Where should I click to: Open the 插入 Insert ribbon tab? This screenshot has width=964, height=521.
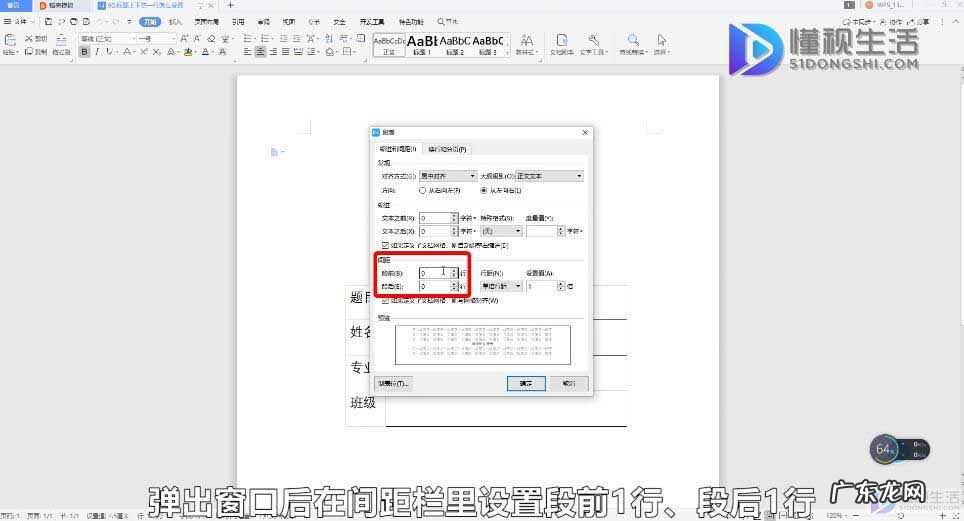click(x=176, y=22)
